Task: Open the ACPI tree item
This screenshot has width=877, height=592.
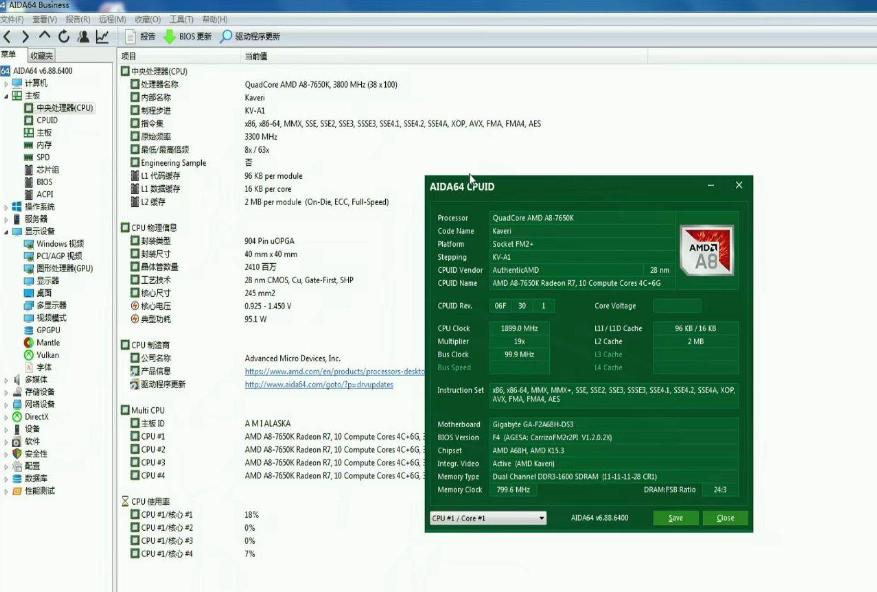Action: [x=39, y=194]
